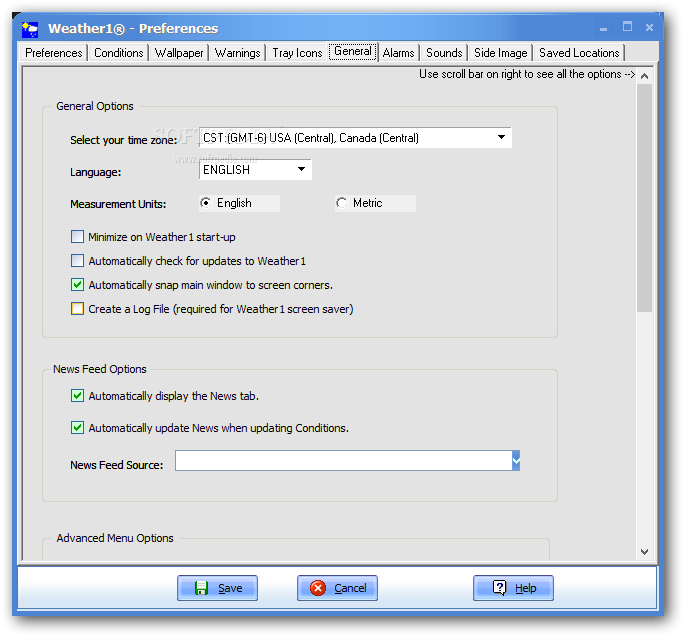684x636 pixels.
Task: Click the 'General Options' group heading
Action: coord(95,106)
